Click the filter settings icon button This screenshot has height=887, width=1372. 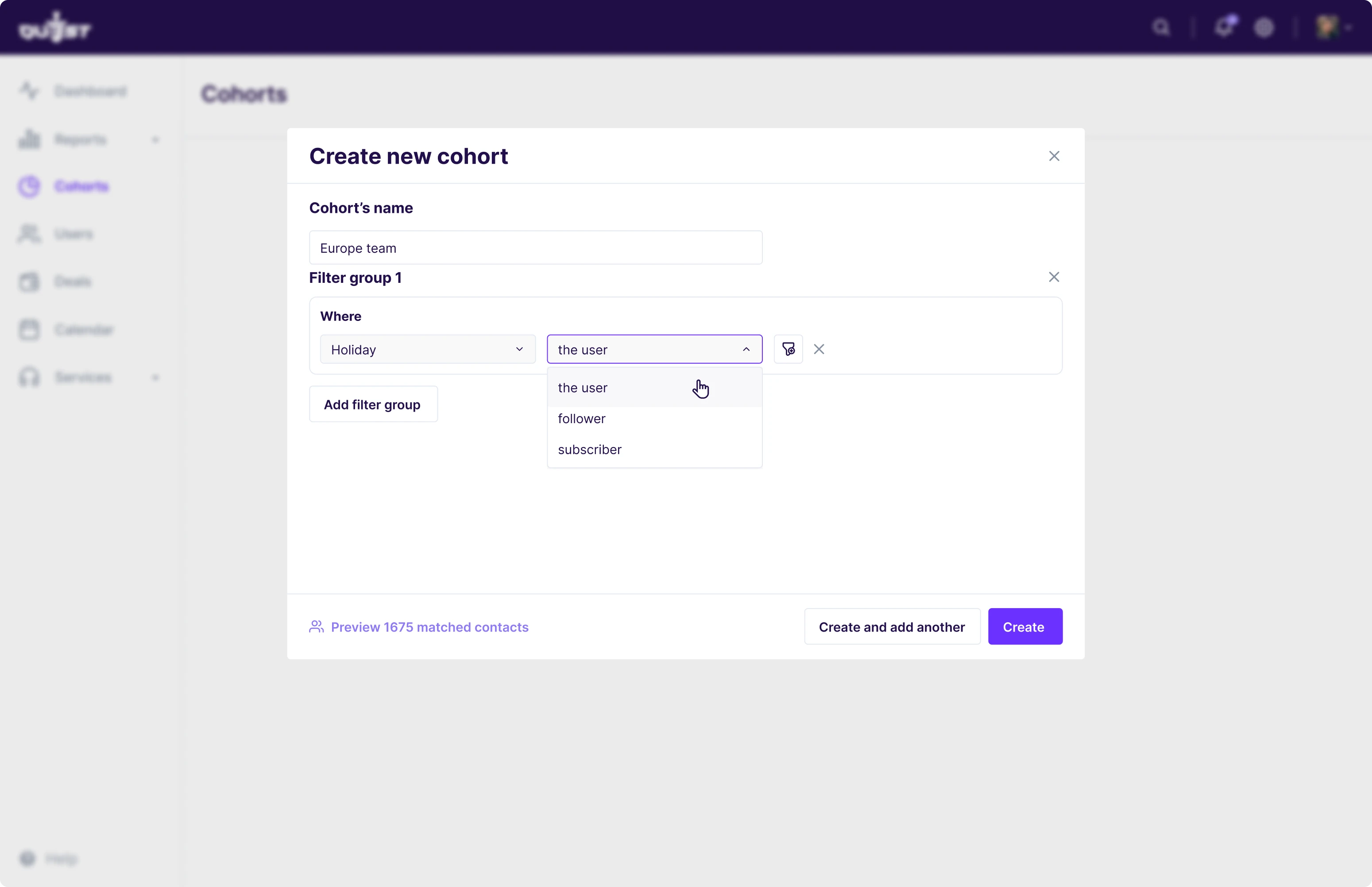pos(788,349)
